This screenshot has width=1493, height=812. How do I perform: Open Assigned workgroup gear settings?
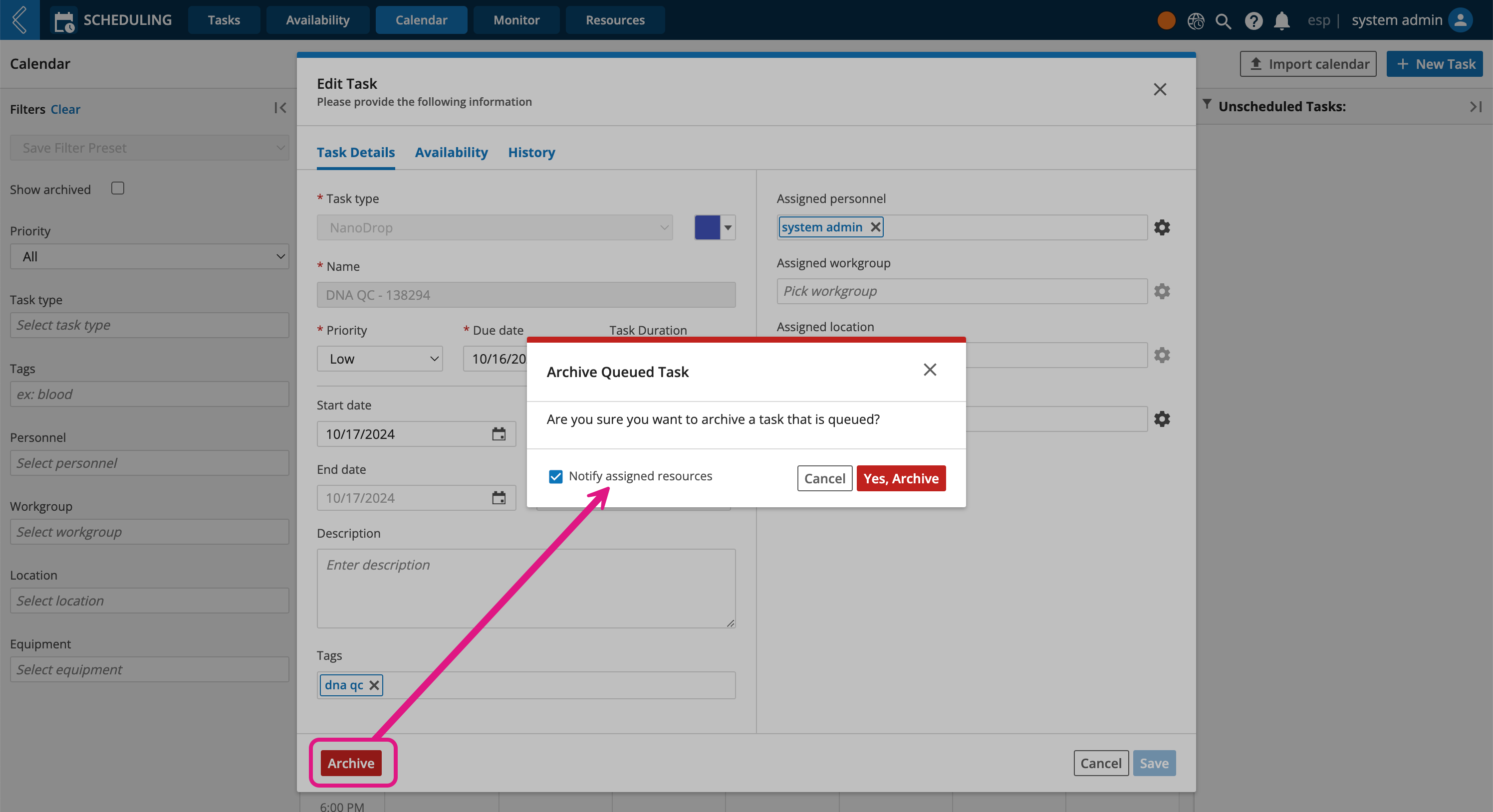click(1162, 291)
